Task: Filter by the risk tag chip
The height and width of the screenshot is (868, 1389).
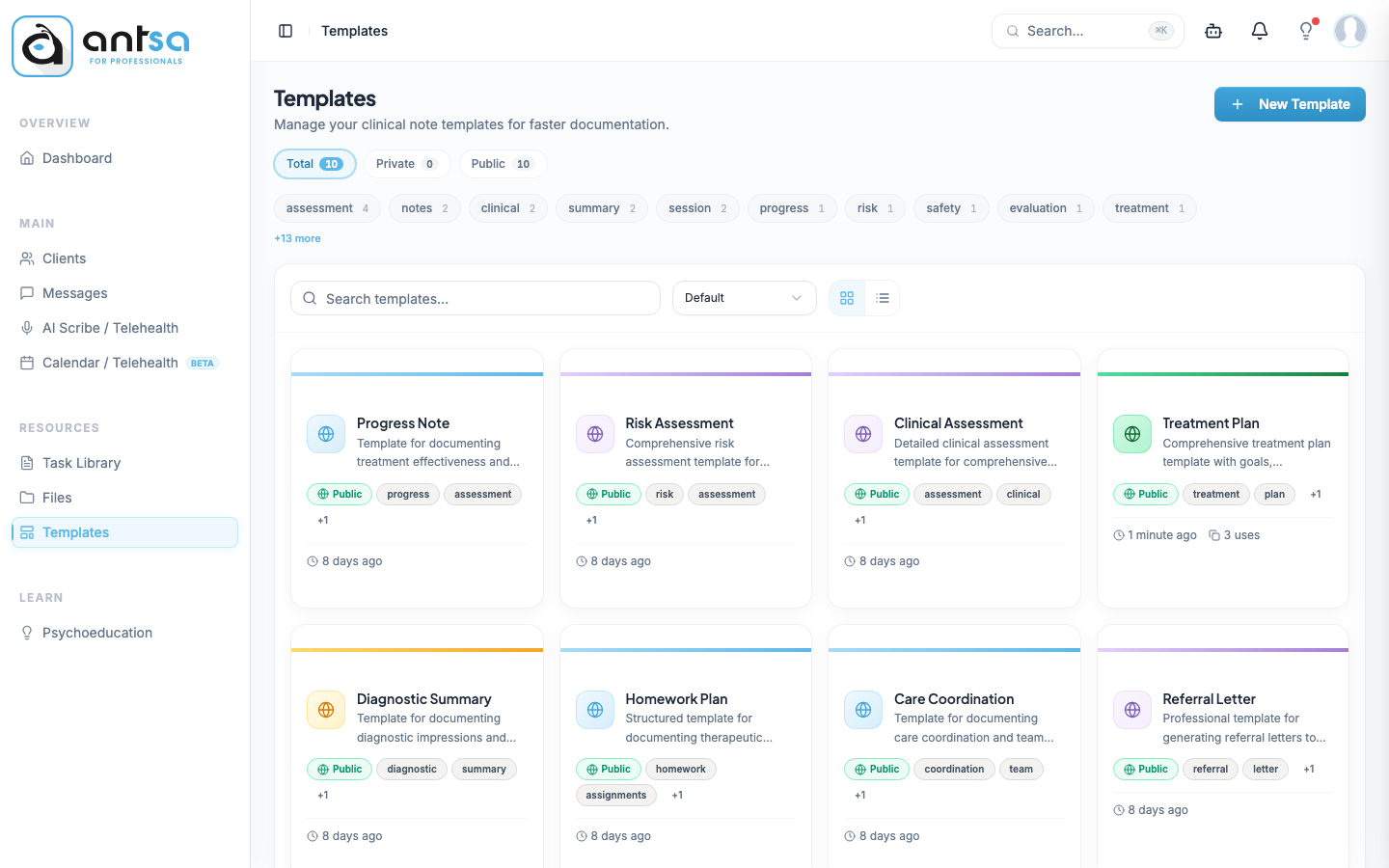Action: [875, 208]
